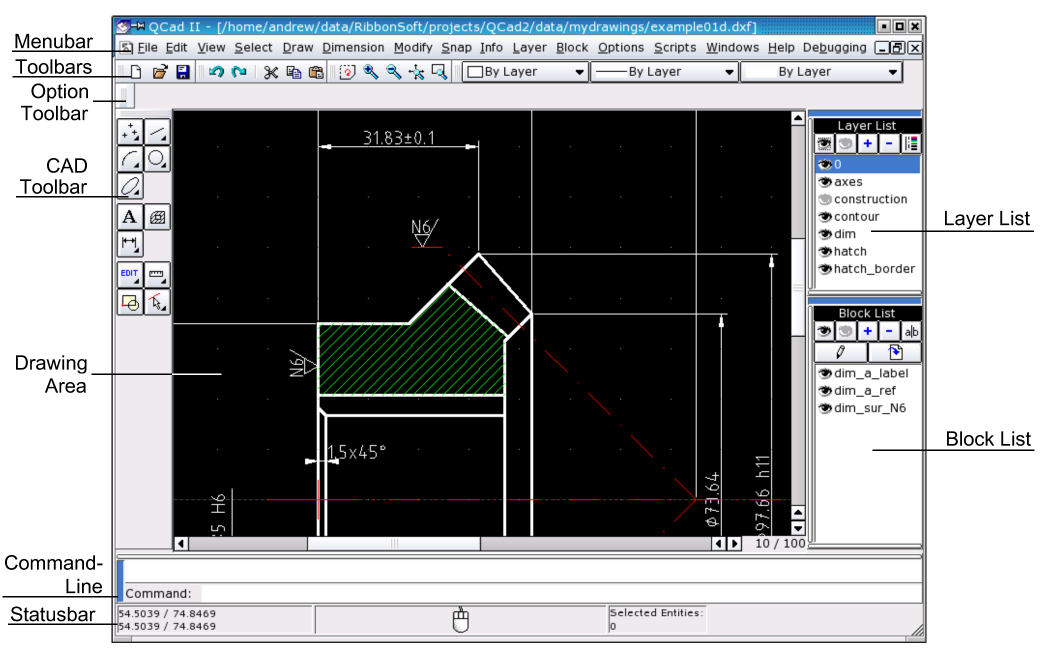Select the Line drawing tool
Image resolution: width=1050 pixels, height=662 pixels.
(158, 131)
